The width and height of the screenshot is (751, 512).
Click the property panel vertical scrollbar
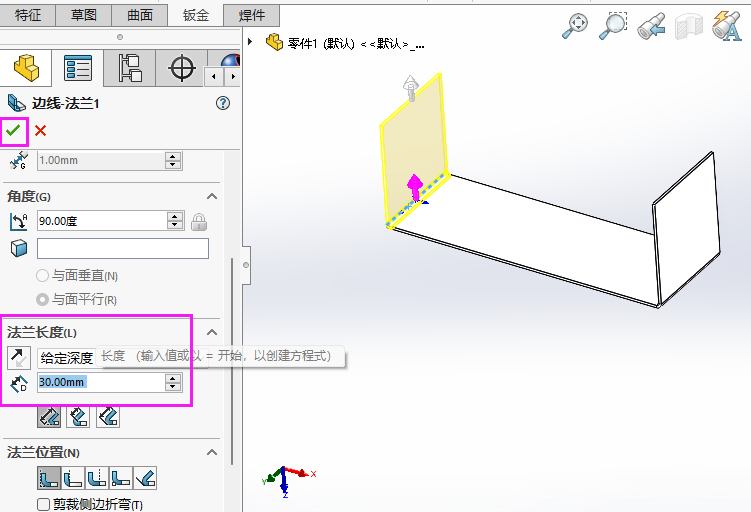tap(232, 361)
